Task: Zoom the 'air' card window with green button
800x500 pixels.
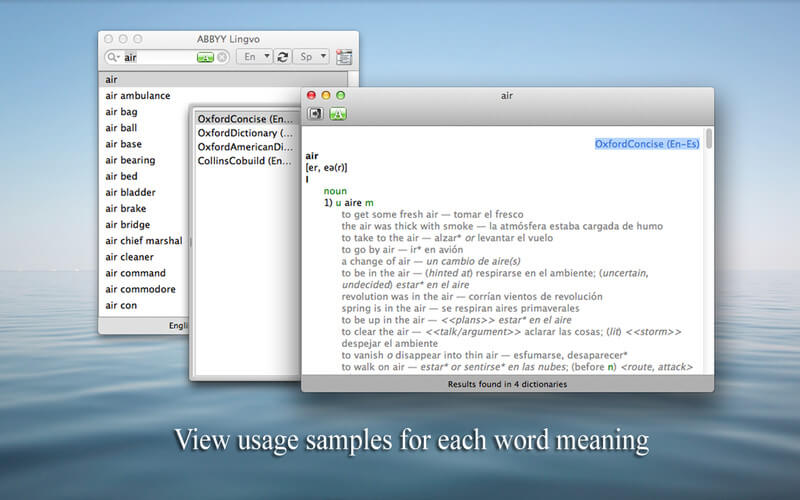Action: tap(341, 95)
